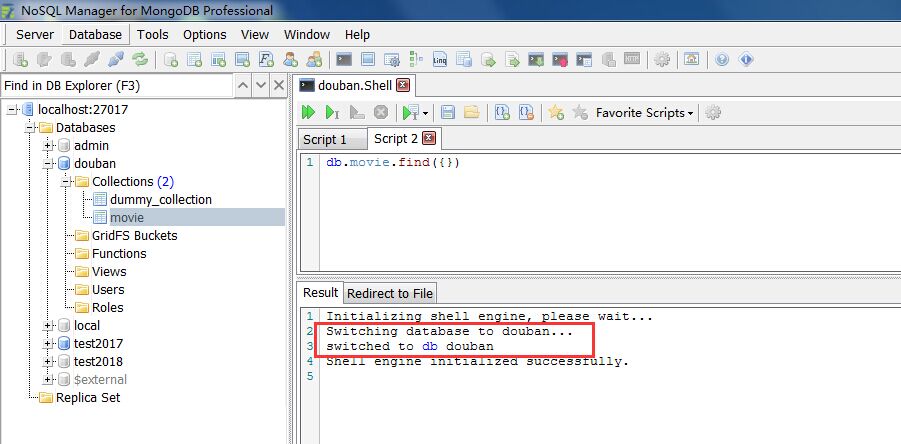This screenshot has width=901, height=444.
Task: Select the Replica Set folder
Action: point(88,397)
